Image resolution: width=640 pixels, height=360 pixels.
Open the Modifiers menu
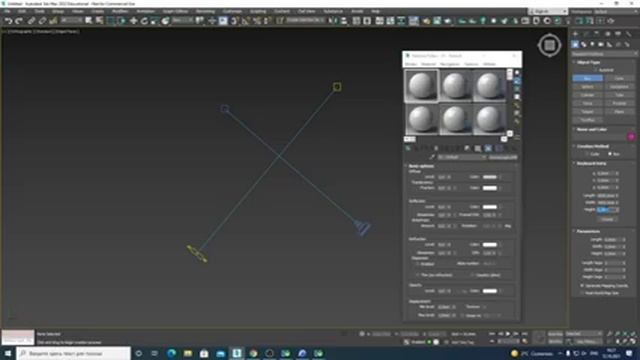pyautogui.click(x=120, y=11)
